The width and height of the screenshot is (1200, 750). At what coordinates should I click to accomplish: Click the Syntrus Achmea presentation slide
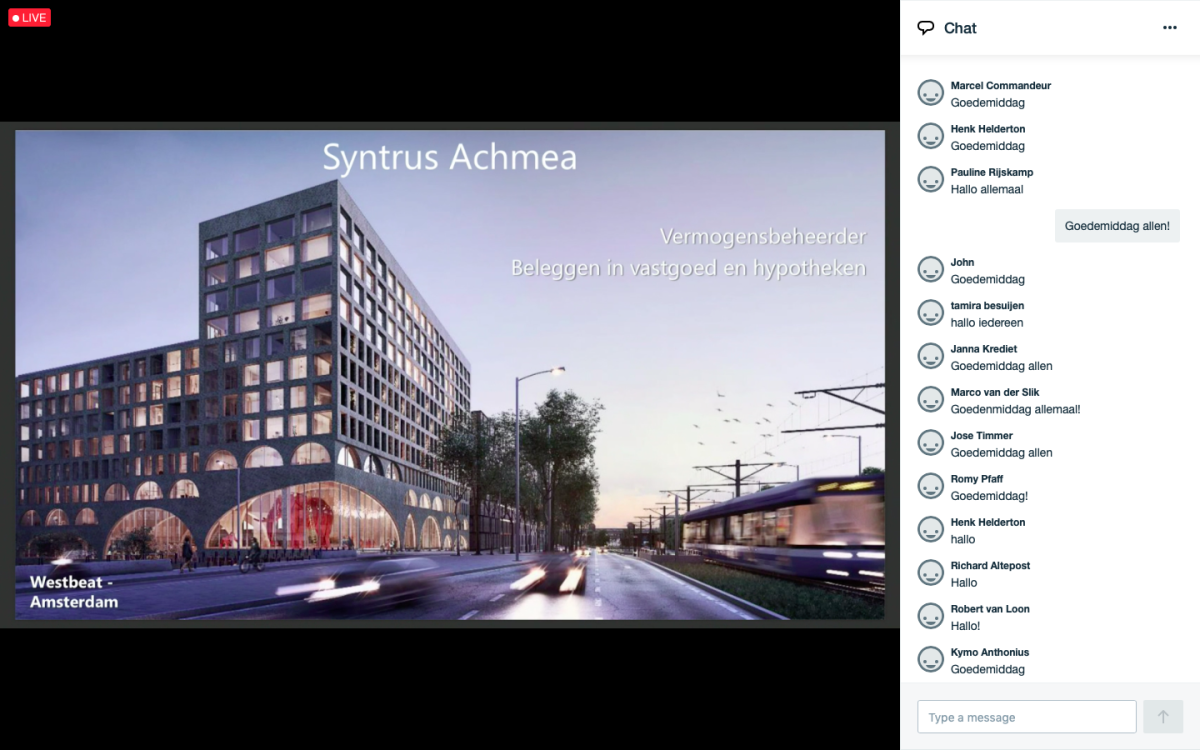tap(450, 375)
